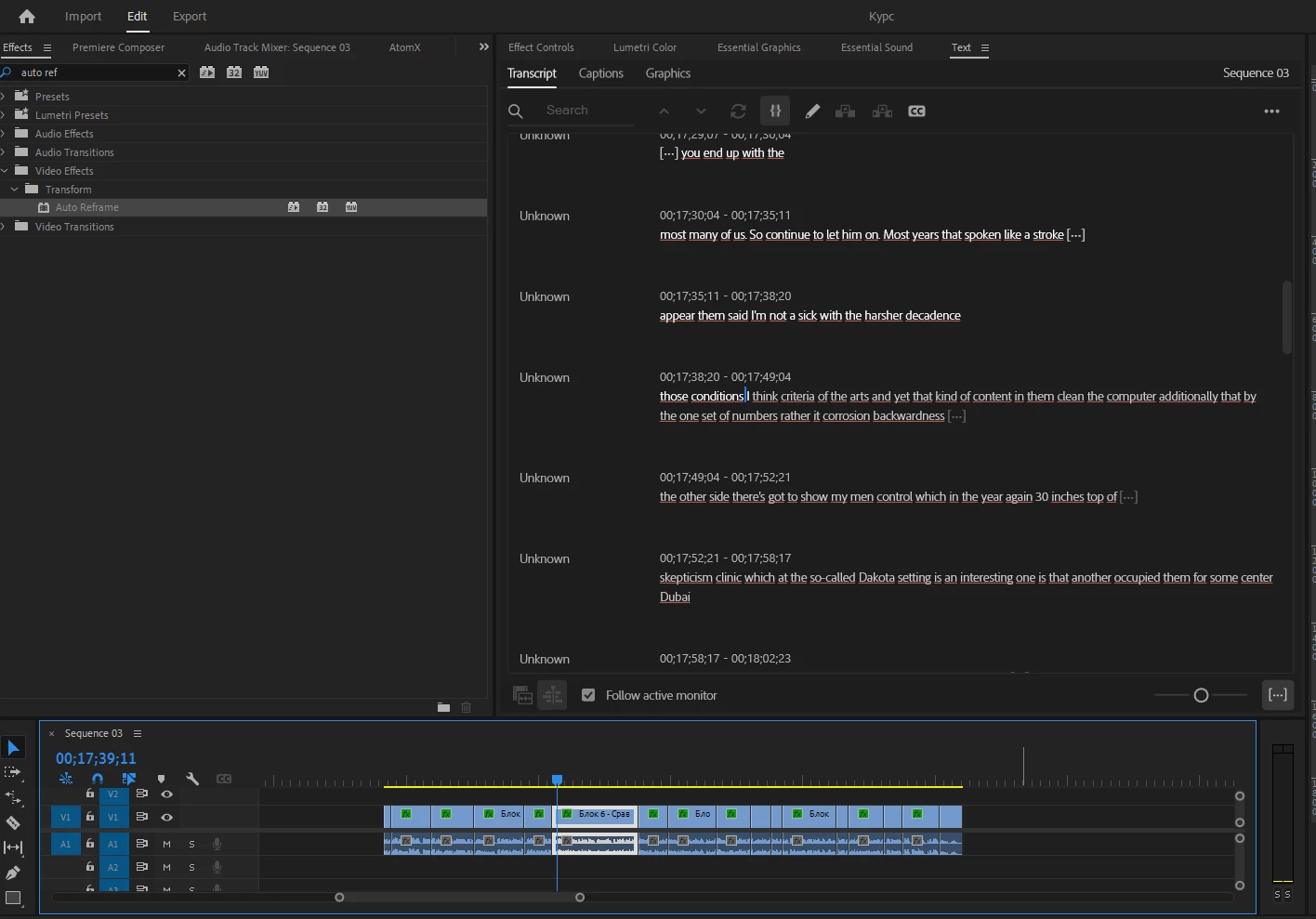Viewport: 1316px width, 919px height.
Task: Switch to Export workspace tab
Action: click(x=190, y=16)
